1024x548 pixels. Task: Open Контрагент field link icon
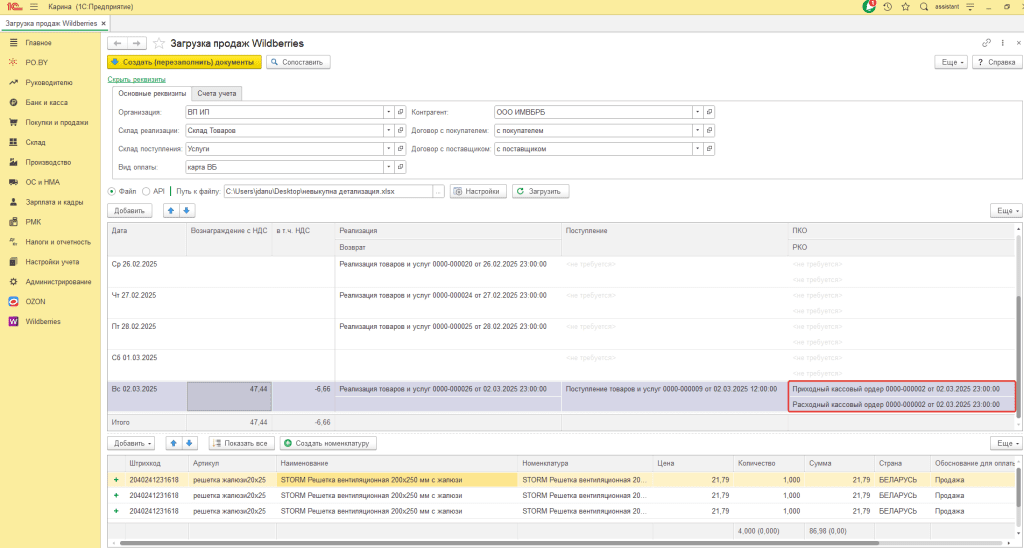[x=709, y=112]
